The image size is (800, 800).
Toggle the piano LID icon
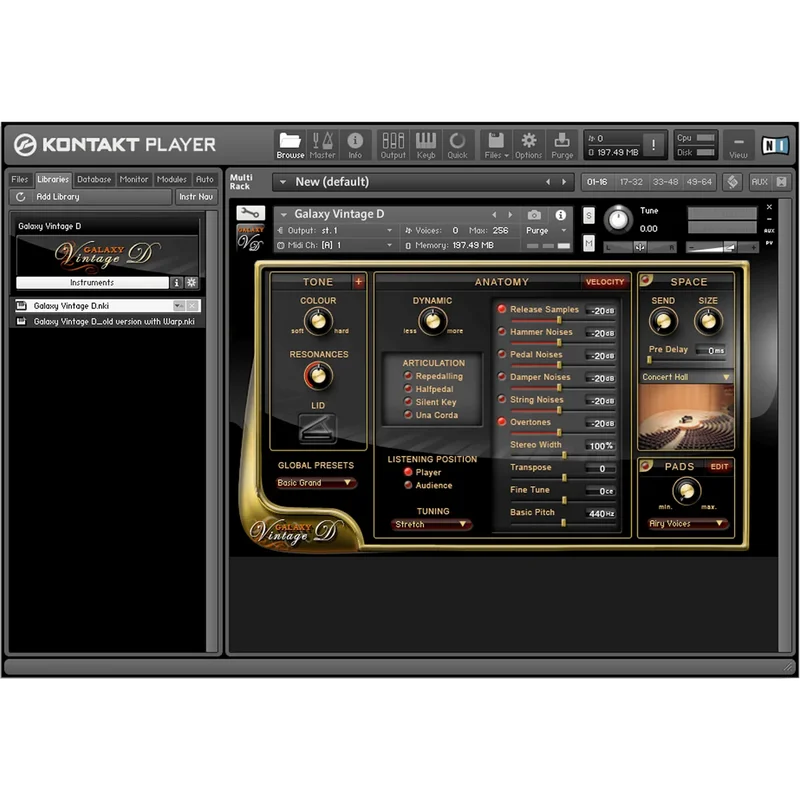point(317,428)
